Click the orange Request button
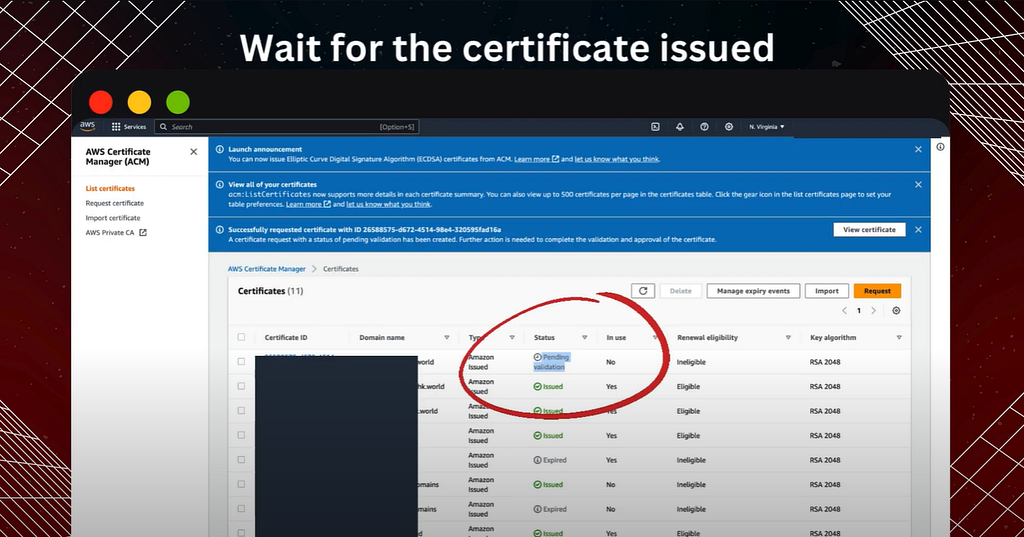 877,291
